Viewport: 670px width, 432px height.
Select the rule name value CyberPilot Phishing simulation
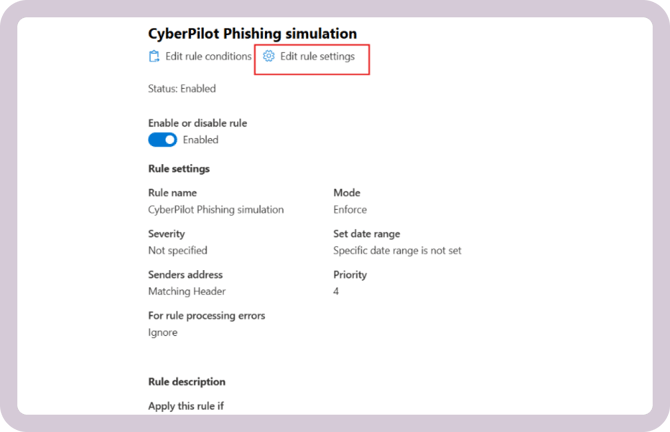click(215, 210)
